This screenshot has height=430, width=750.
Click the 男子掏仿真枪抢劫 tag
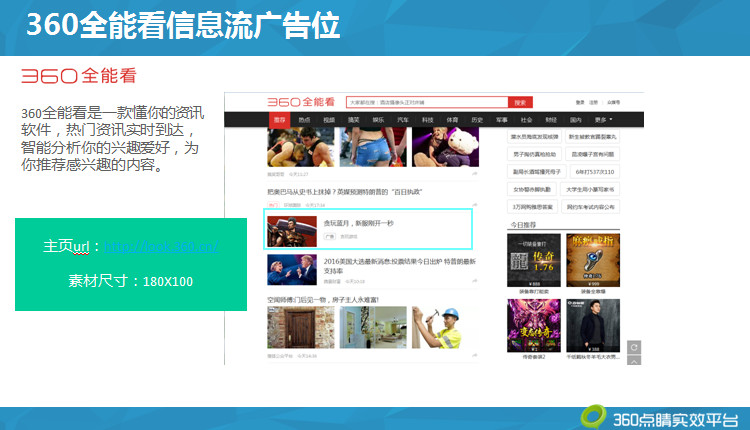tap(534, 154)
